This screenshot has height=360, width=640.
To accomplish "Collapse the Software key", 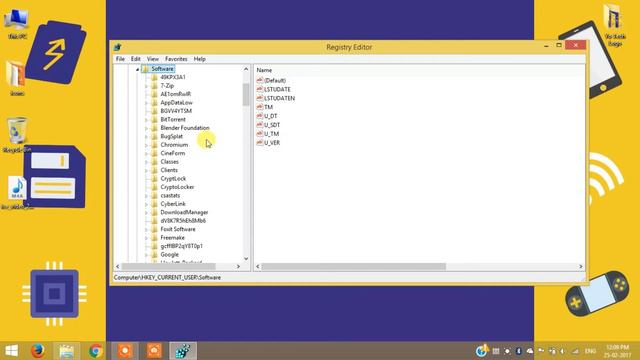I will (x=138, y=69).
